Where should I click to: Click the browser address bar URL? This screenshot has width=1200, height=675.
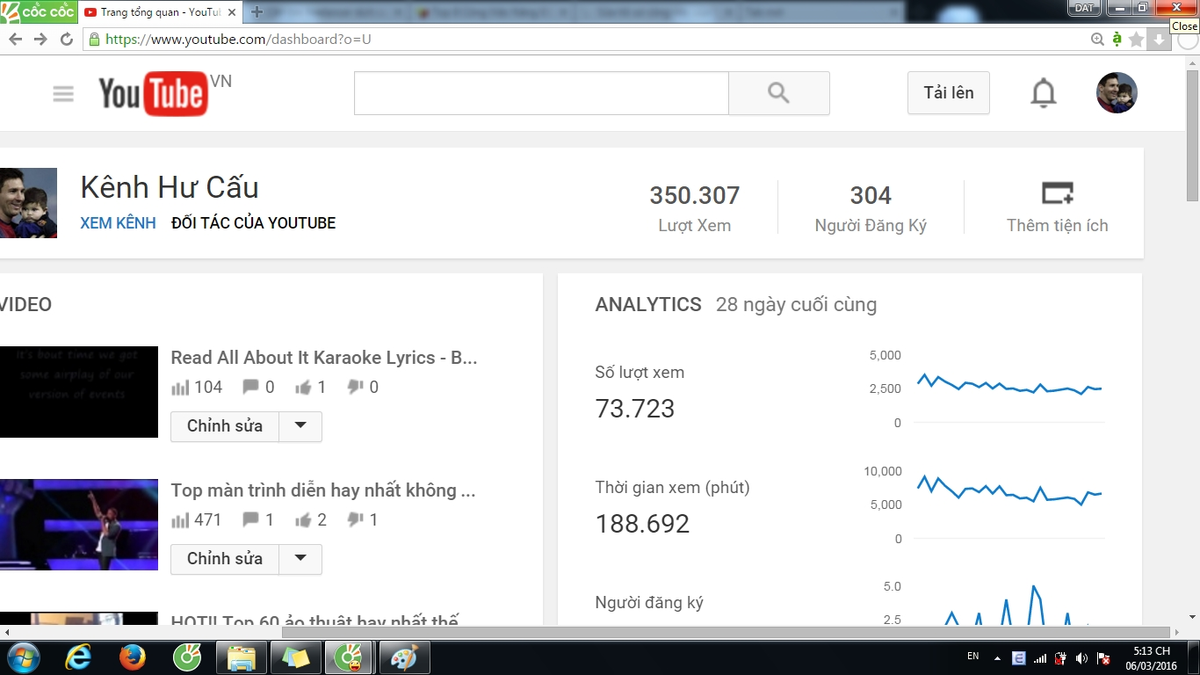[x=238, y=39]
